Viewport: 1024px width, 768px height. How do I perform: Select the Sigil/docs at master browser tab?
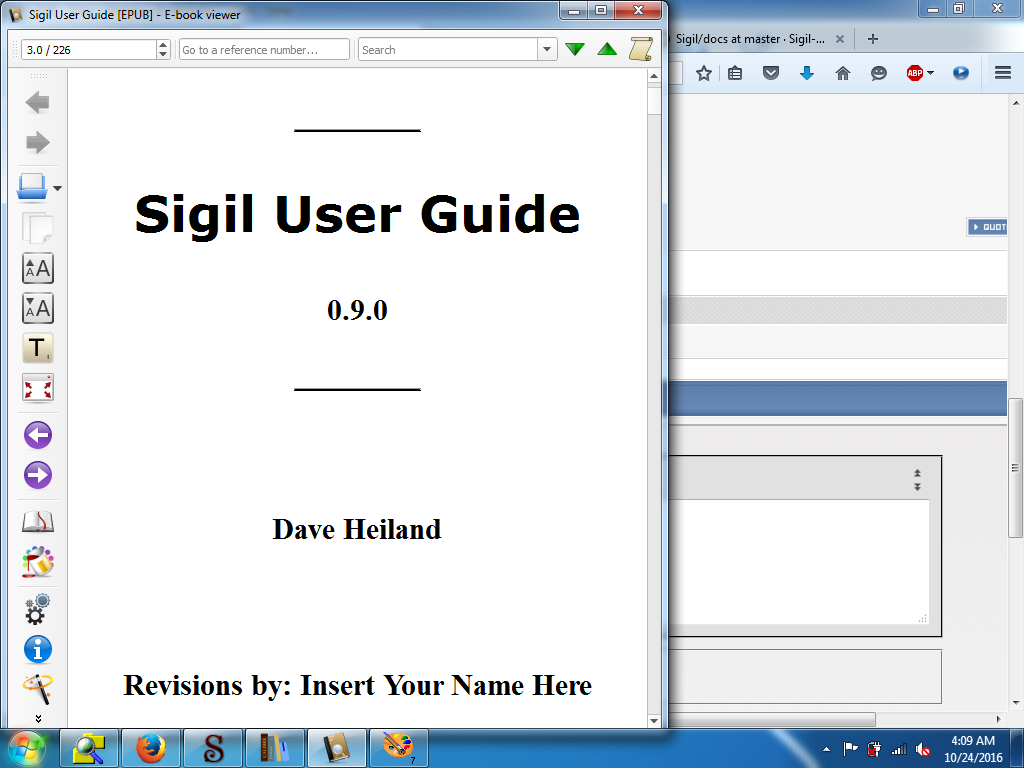click(750, 39)
